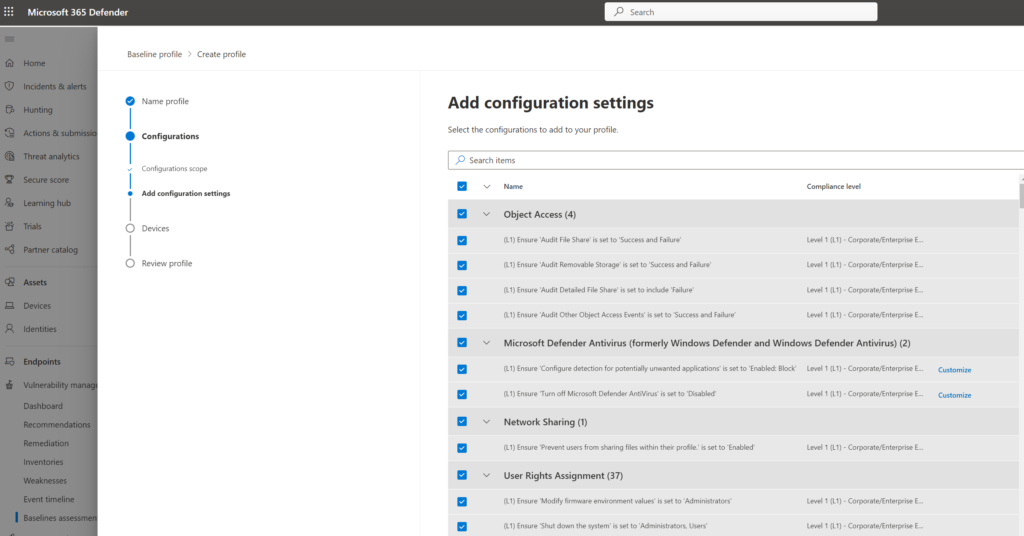Click Customize for potentially unwanted applications
Image resolution: width=1024 pixels, height=536 pixels.
954,370
